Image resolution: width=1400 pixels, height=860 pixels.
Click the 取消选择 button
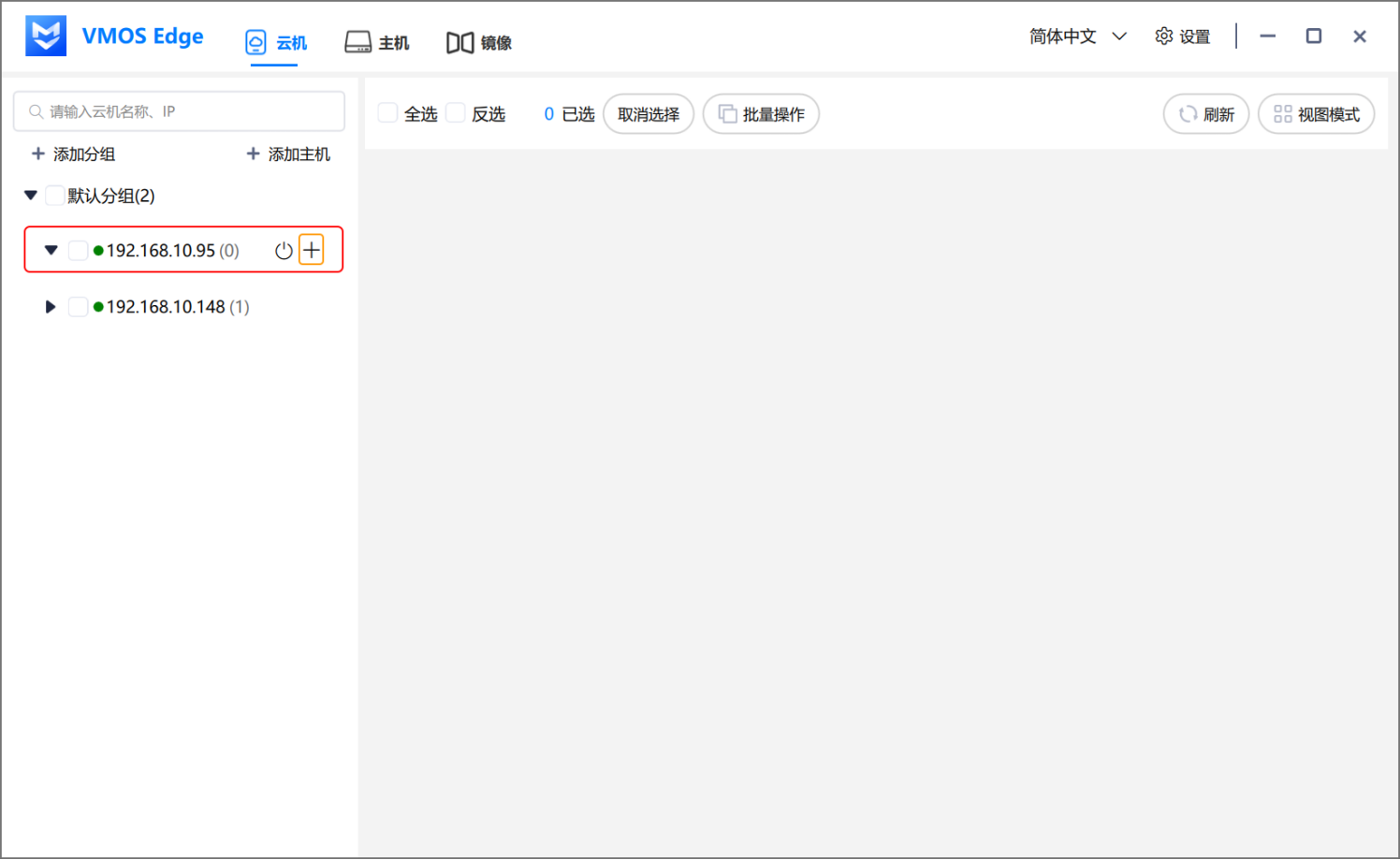coord(648,113)
